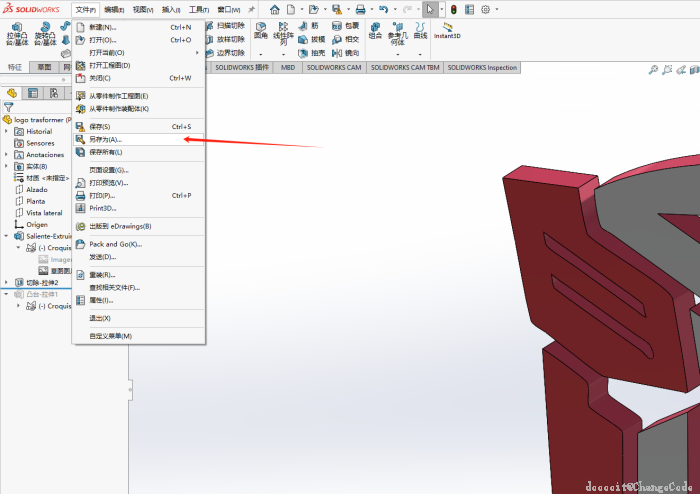Viewport: 700px width, 495px height.
Task: Expand the 切除-拉伸2 feature node
Action: [6, 283]
